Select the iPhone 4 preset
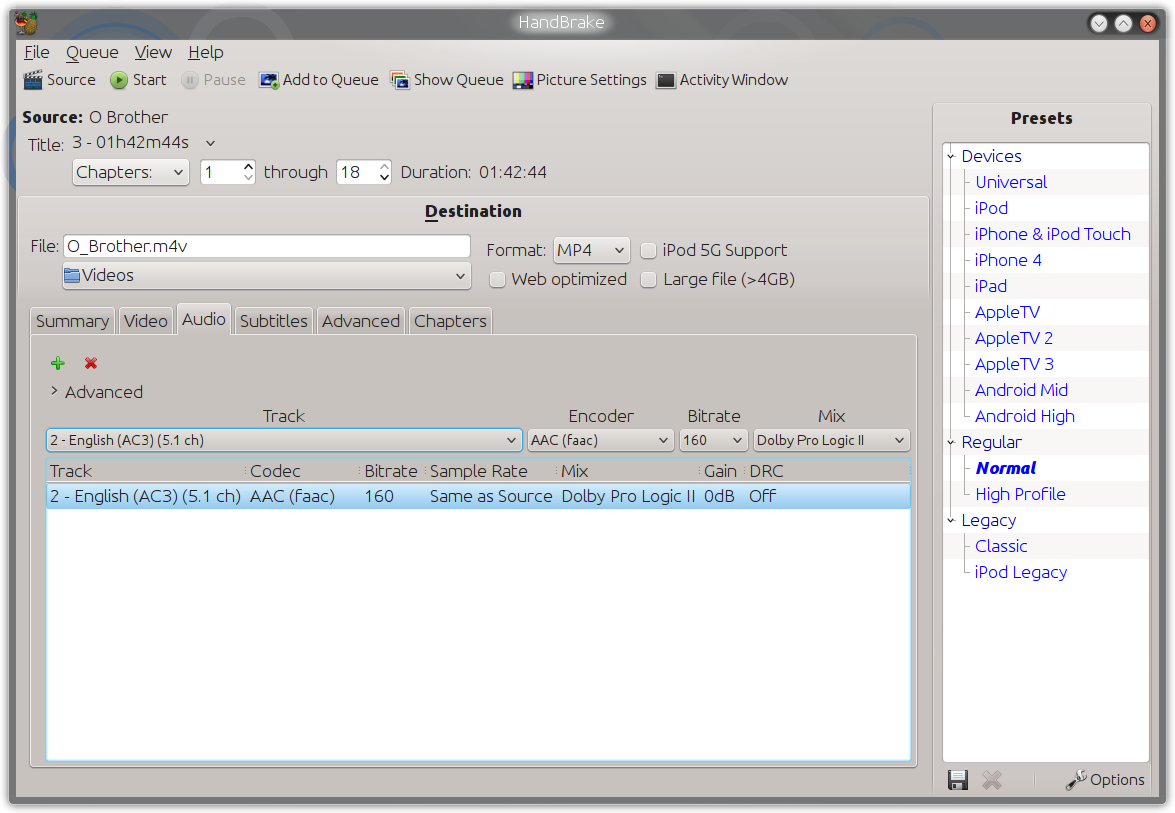 (x=1008, y=261)
